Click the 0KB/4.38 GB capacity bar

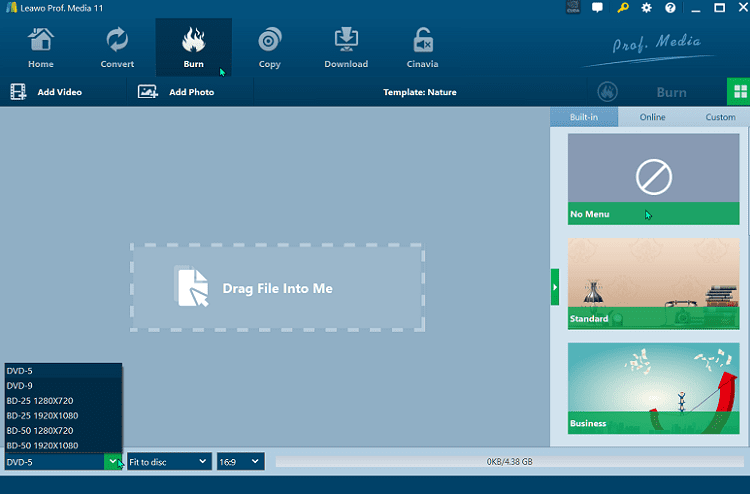pos(509,461)
